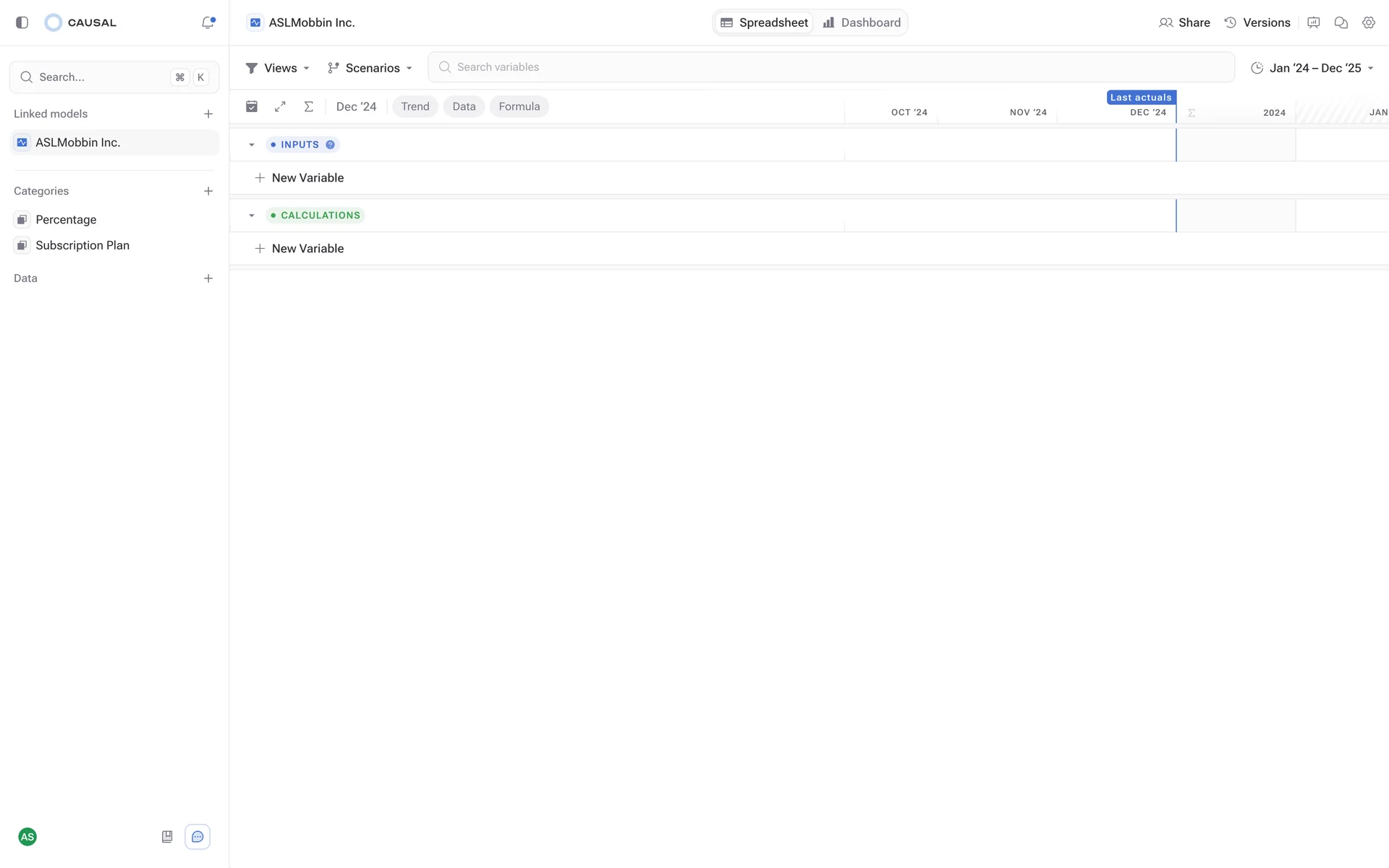The image size is (1389, 868).
Task: Toggle the Formula display pill
Action: click(x=519, y=106)
